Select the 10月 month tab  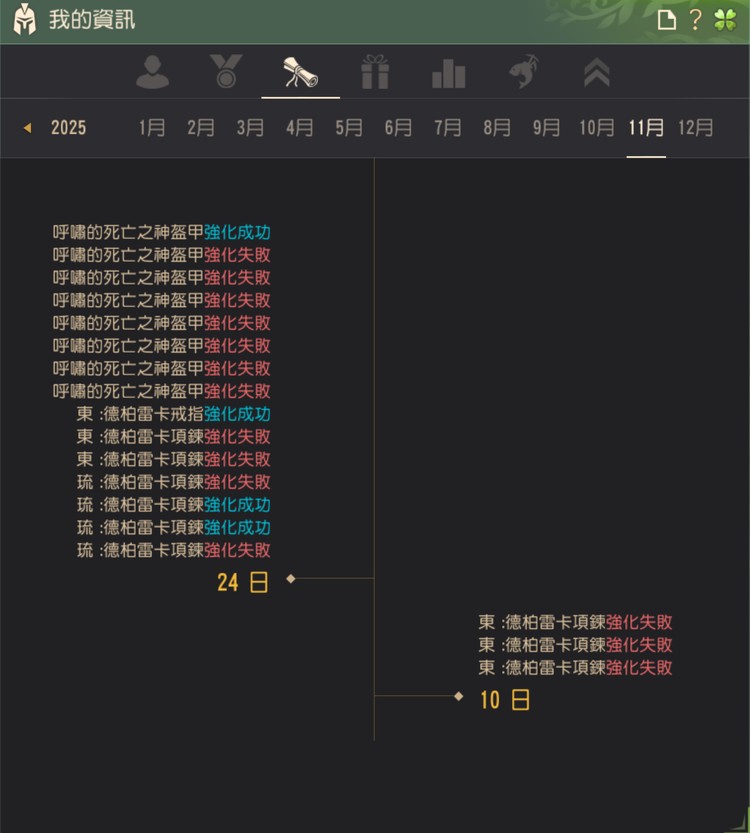coord(596,128)
